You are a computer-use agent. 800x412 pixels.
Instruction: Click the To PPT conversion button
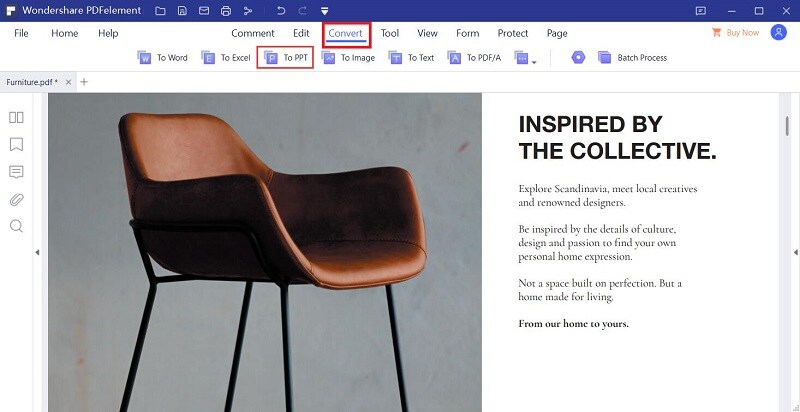(x=285, y=58)
